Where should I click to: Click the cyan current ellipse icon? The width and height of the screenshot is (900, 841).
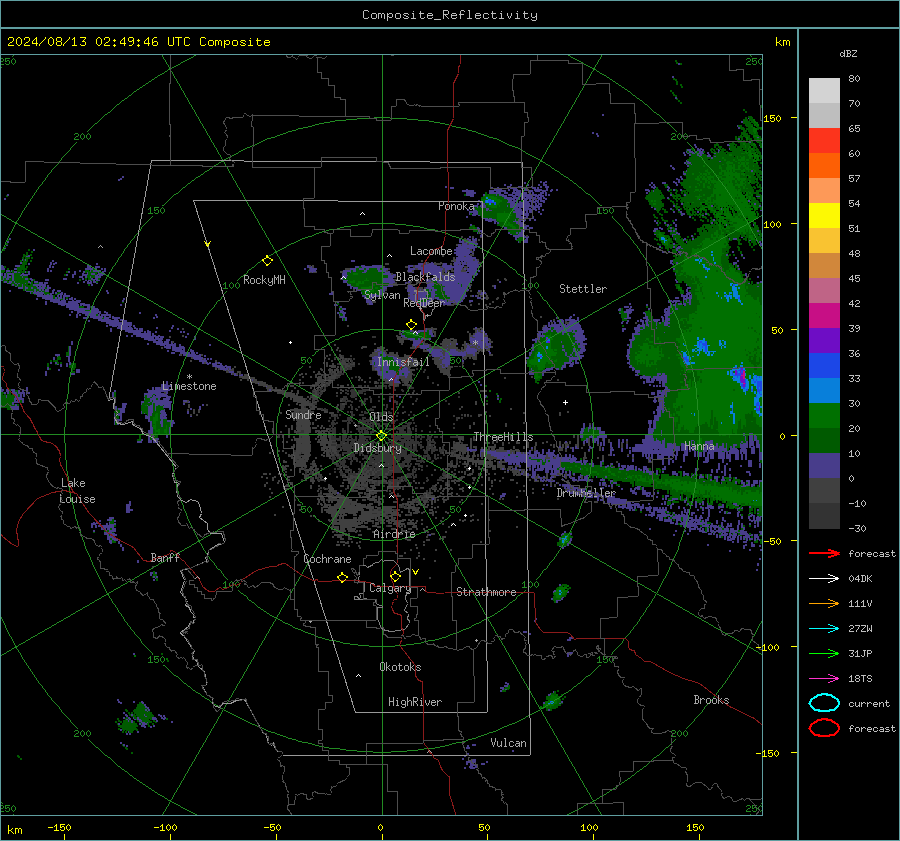click(824, 703)
